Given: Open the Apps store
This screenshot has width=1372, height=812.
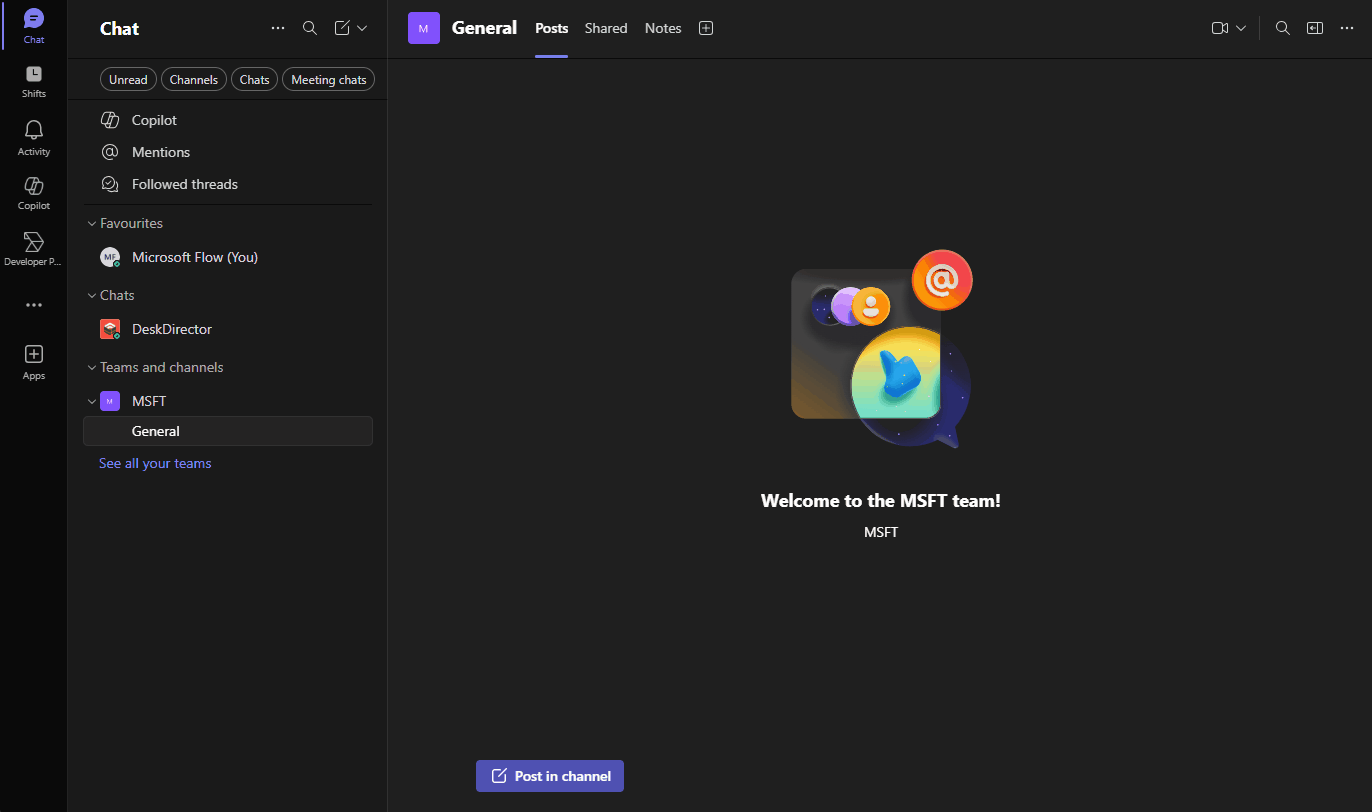Looking at the screenshot, I should [34, 362].
